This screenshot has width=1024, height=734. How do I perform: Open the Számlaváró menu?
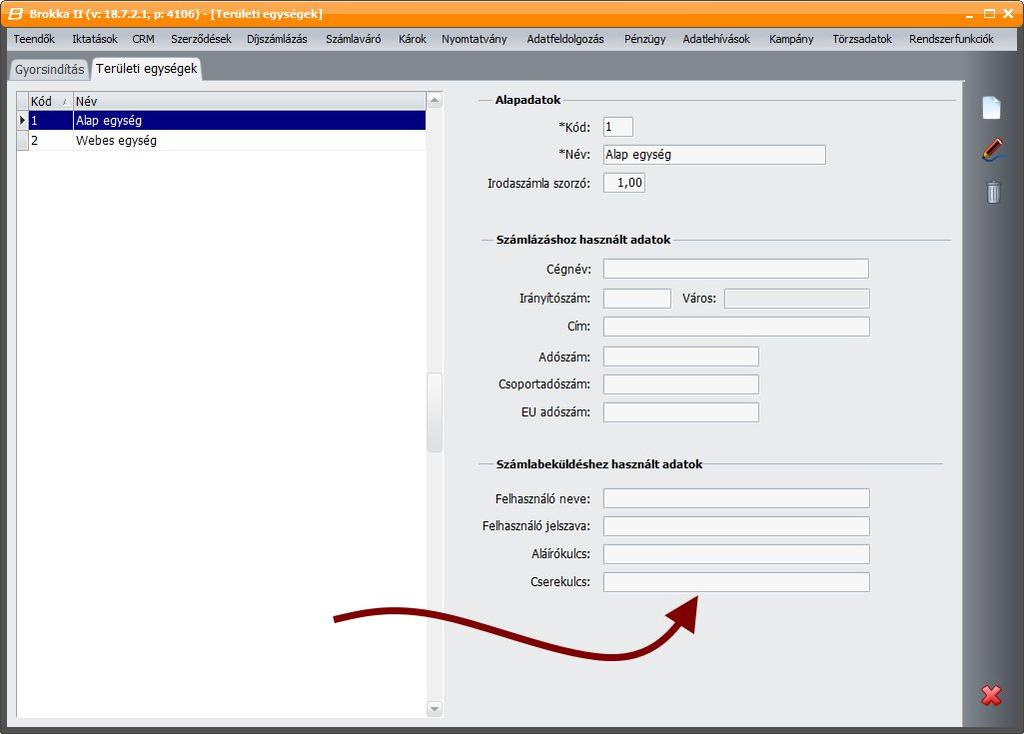point(353,39)
